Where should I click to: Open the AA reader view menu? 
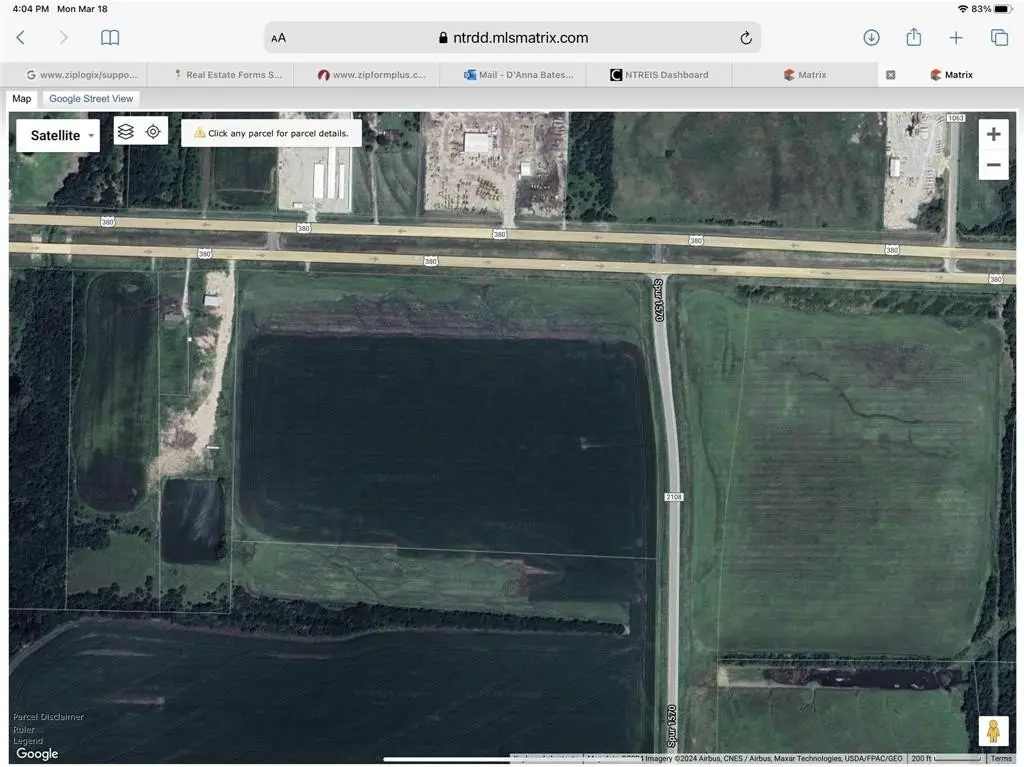pyautogui.click(x=278, y=38)
